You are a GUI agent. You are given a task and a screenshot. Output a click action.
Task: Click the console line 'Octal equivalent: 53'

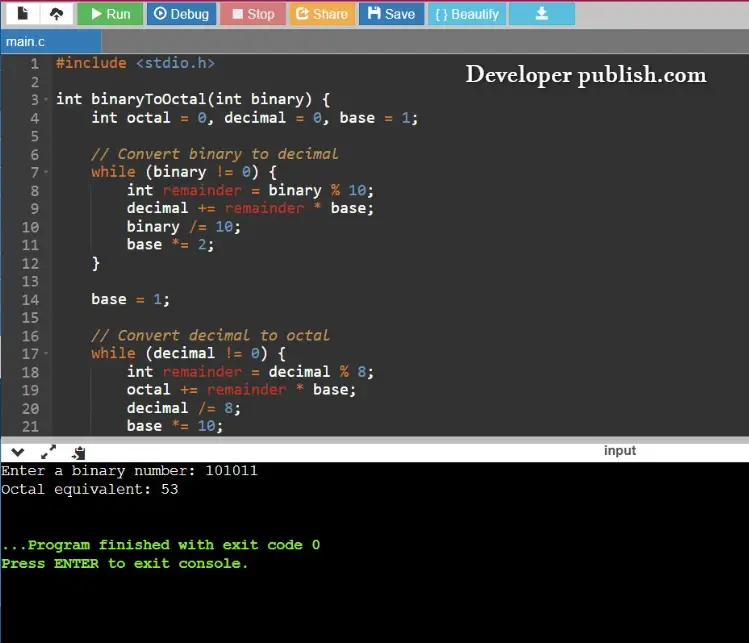[90, 489]
